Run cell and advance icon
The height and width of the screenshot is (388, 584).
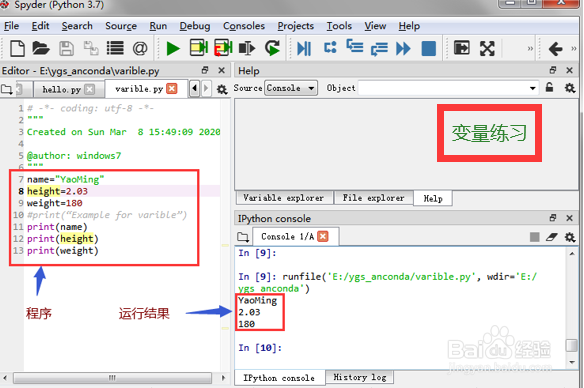click(223, 48)
